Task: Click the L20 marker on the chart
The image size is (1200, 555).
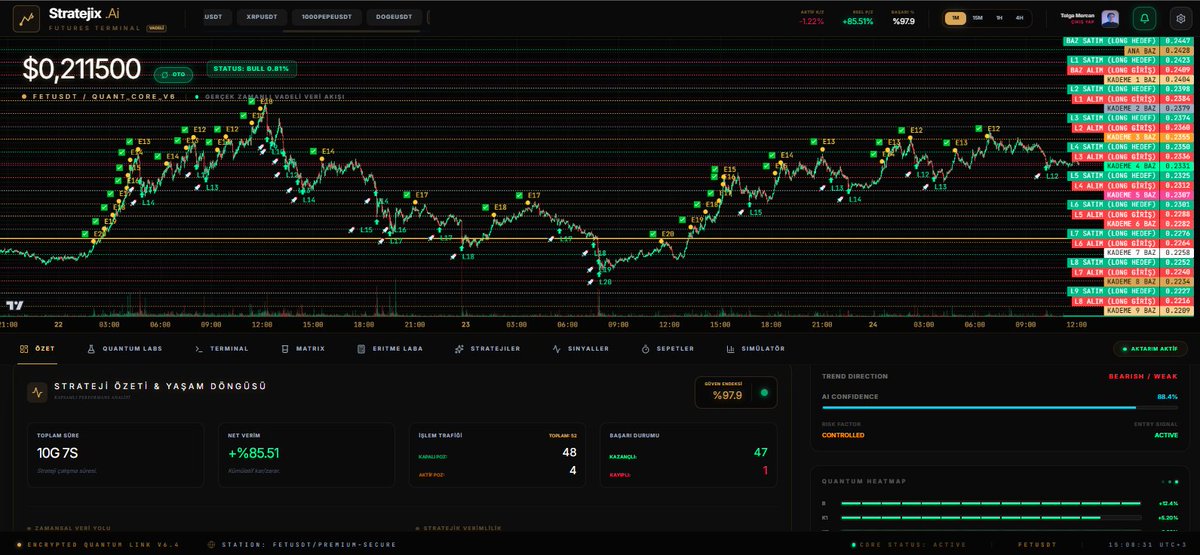Action: (605, 282)
